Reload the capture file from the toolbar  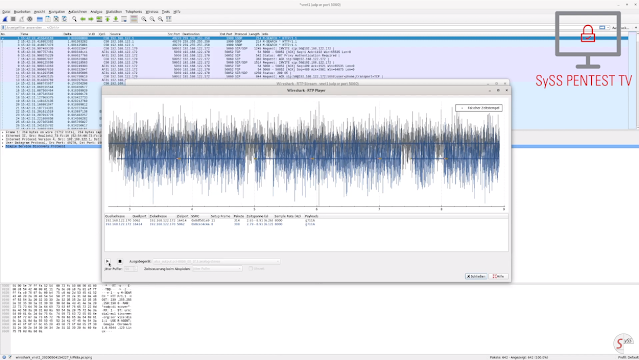coord(64,19)
